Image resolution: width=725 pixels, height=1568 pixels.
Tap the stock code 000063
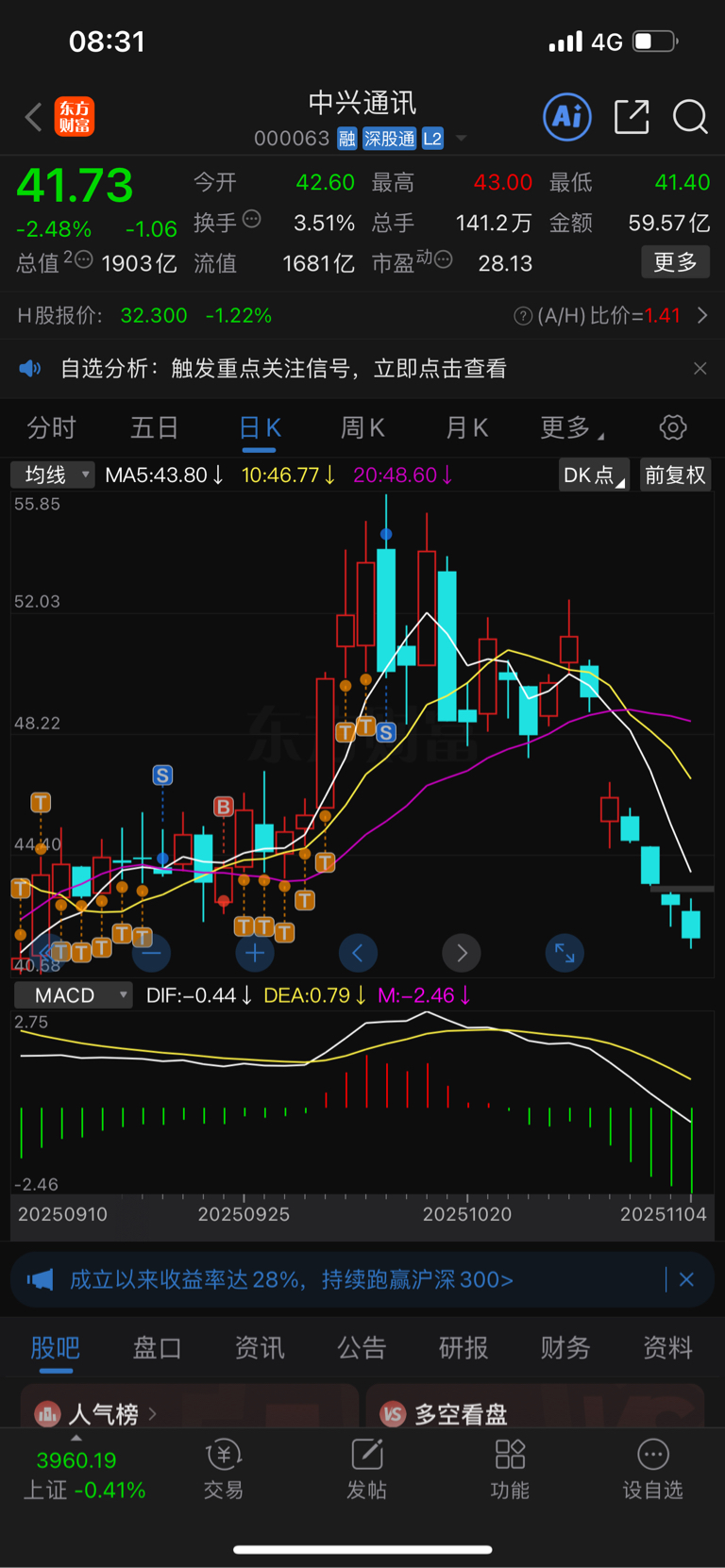coord(292,139)
